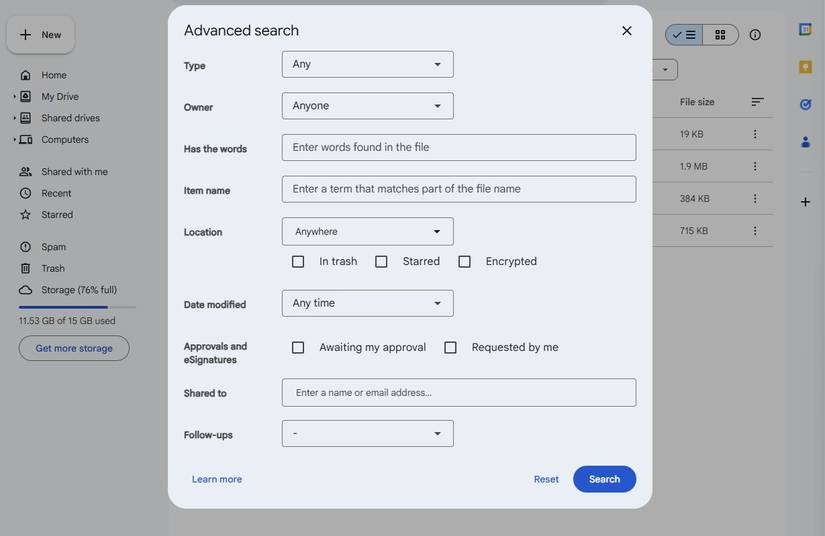Open the partially hidden filter dropdown
The height and width of the screenshot is (536, 825).
pyautogui.click(x=665, y=70)
